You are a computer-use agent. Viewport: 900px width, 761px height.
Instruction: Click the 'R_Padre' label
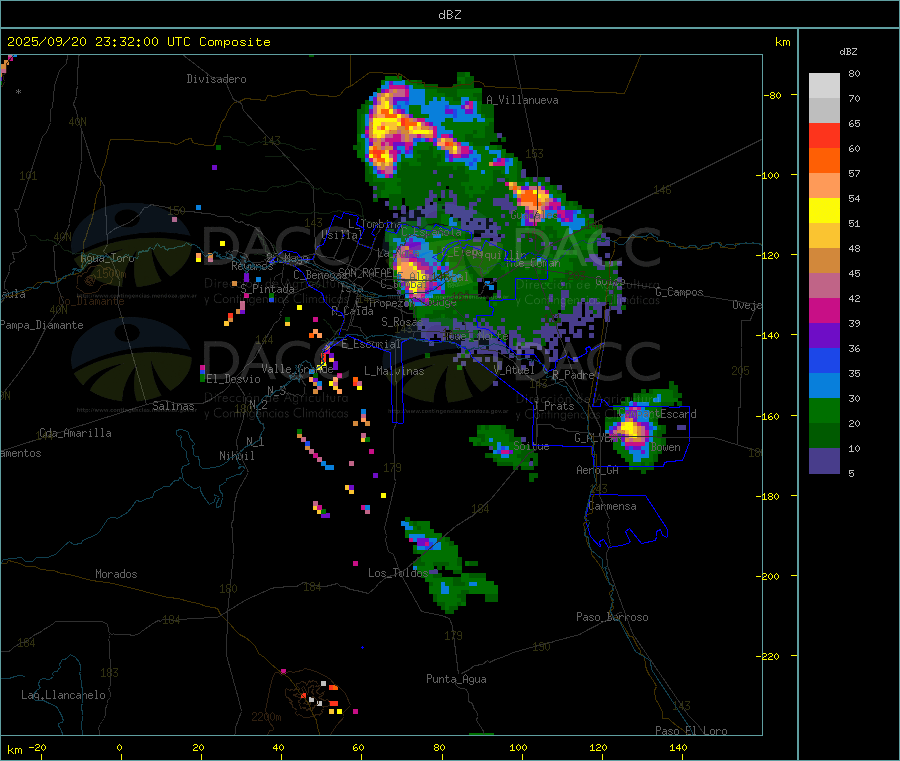(573, 375)
